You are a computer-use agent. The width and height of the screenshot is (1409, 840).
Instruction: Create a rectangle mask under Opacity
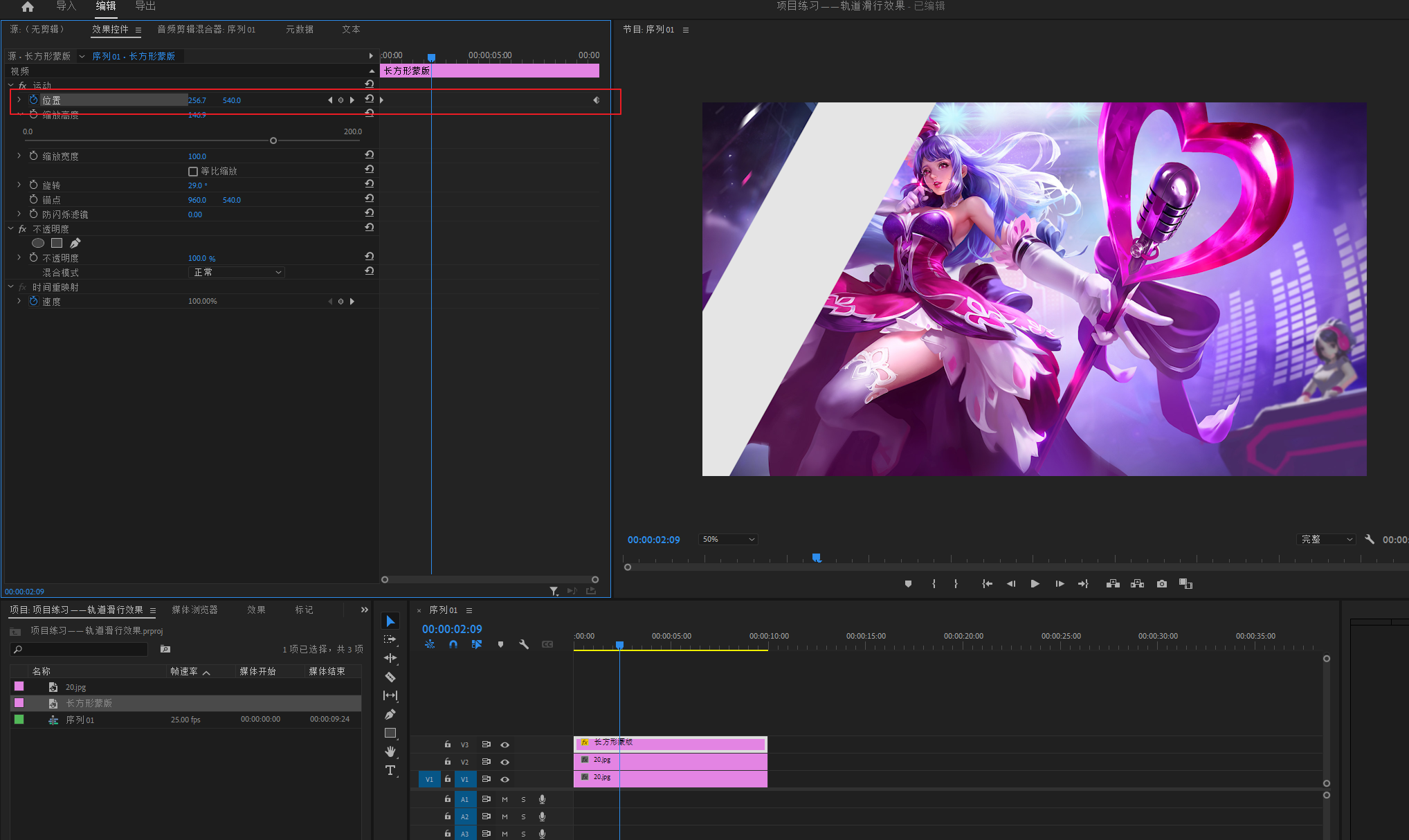coord(57,243)
